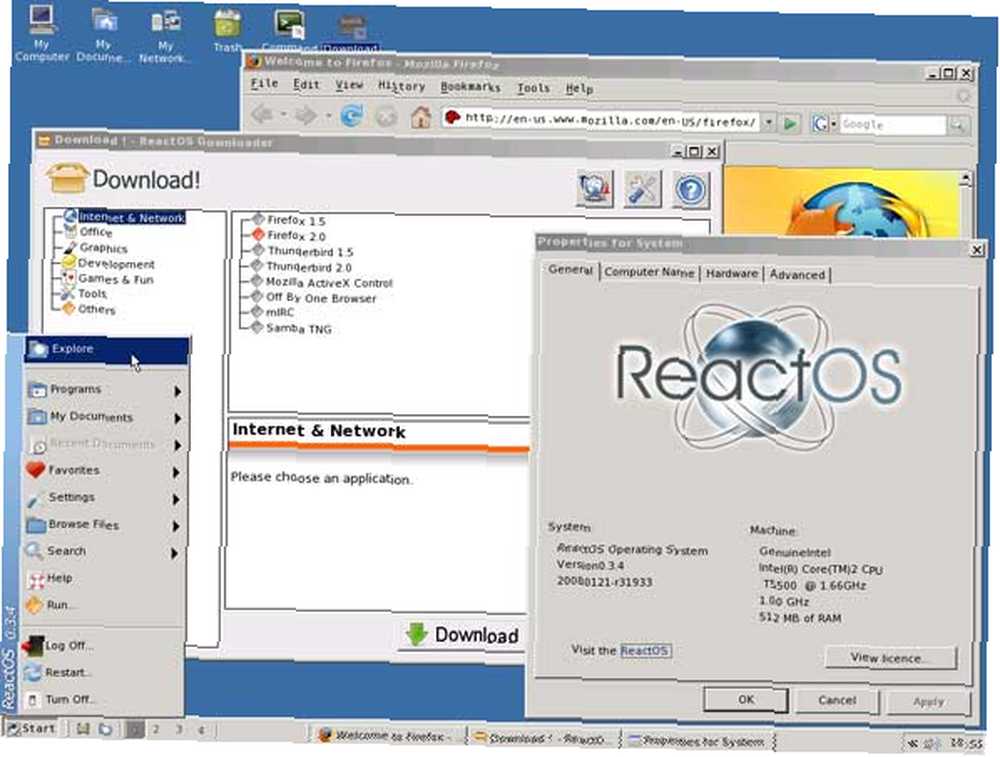1000x757 pixels.
Task: Select the Development category in Downloader
Action: (116, 263)
